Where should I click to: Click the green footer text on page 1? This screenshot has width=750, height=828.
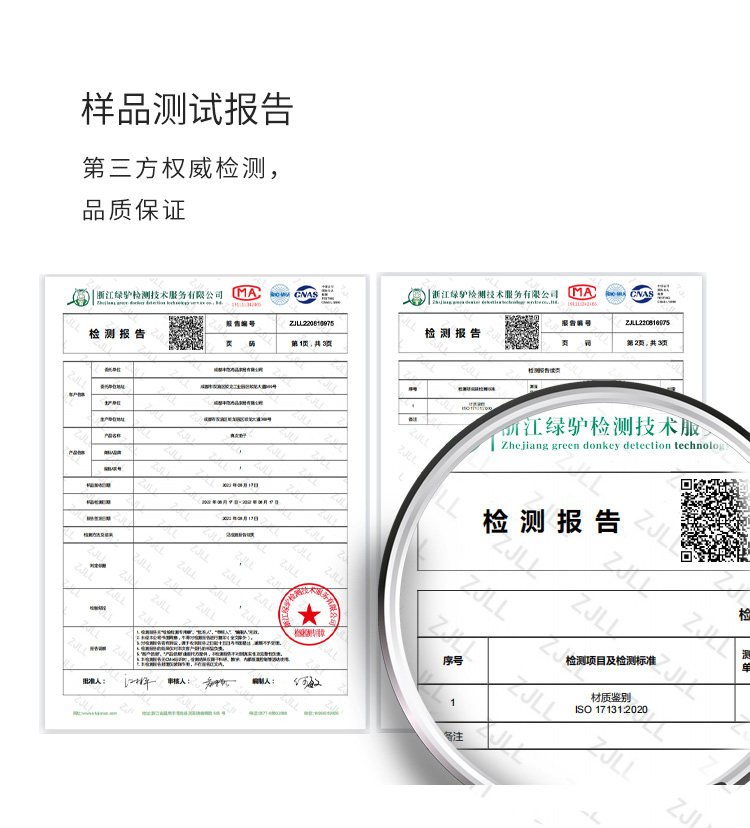206,713
